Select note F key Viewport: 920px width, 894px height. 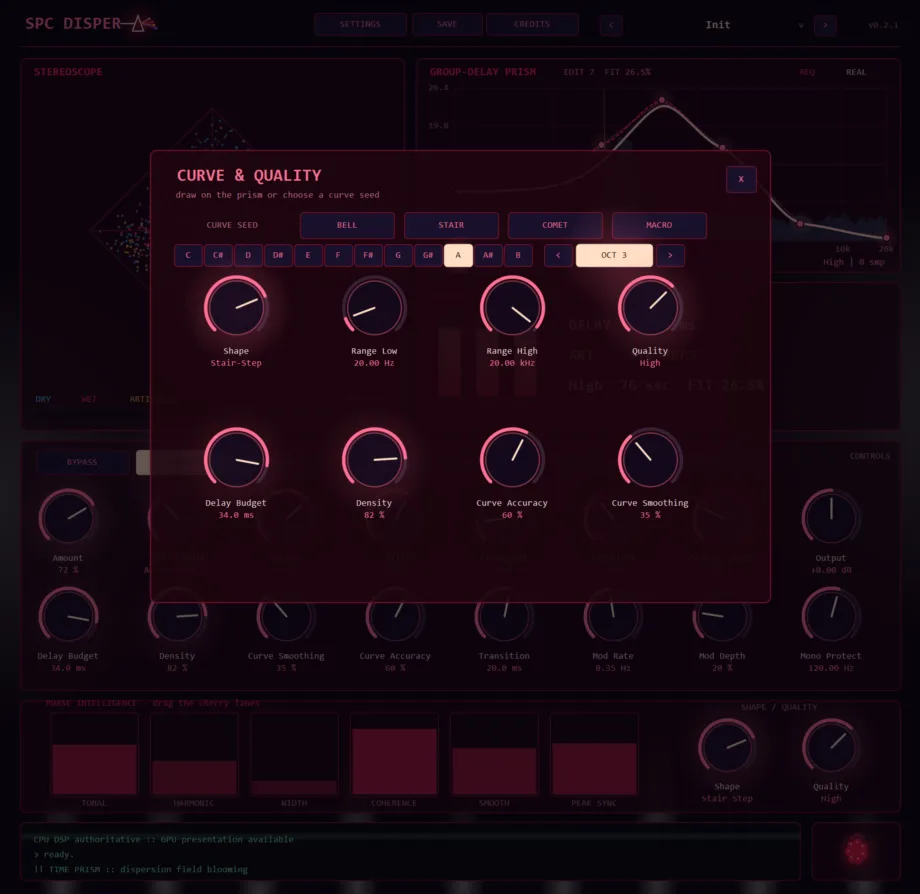pos(338,255)
